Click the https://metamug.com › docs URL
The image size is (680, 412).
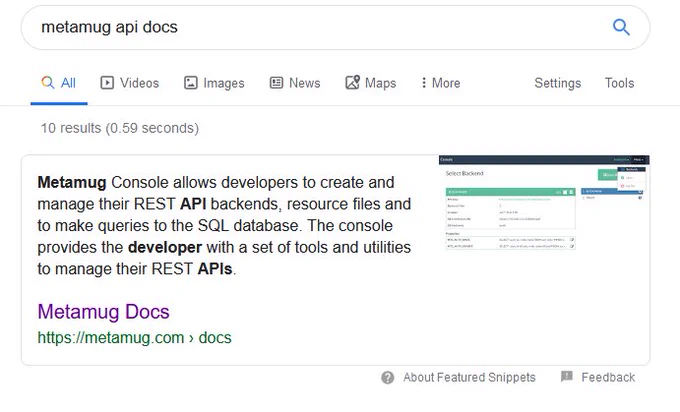point(134,337)
